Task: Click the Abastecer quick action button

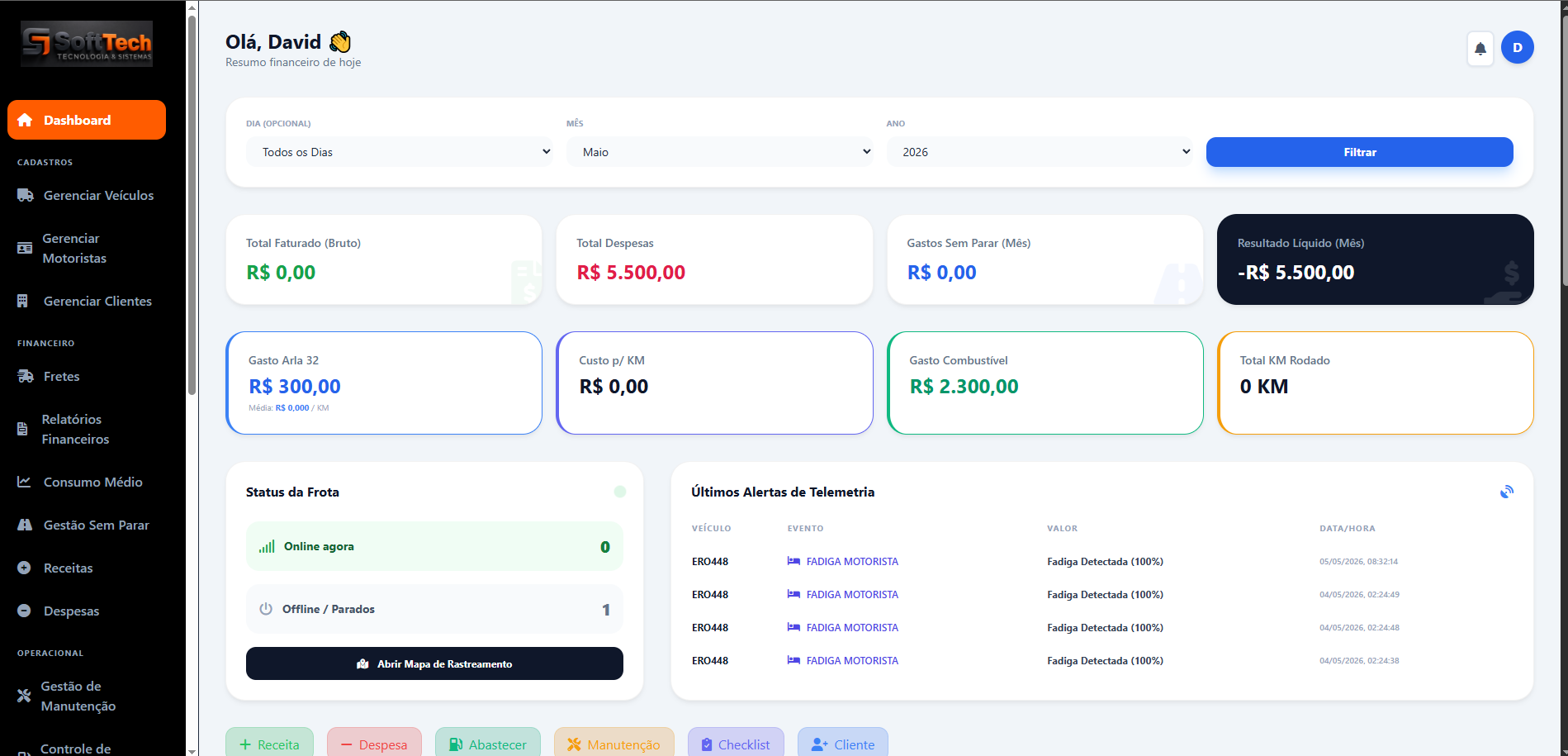Action: pos(488,744)
